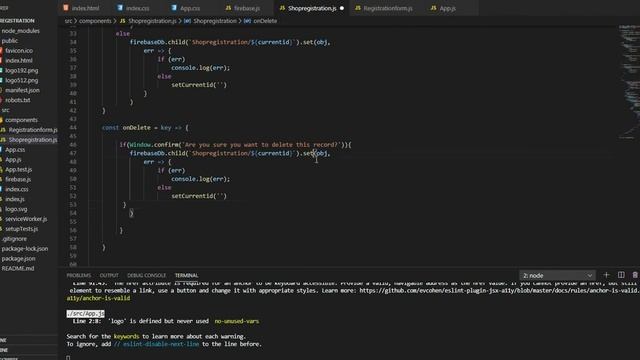Open index.css in the explorer
Viewport: 640px width, 360px height.
click(x=17, y=189)
